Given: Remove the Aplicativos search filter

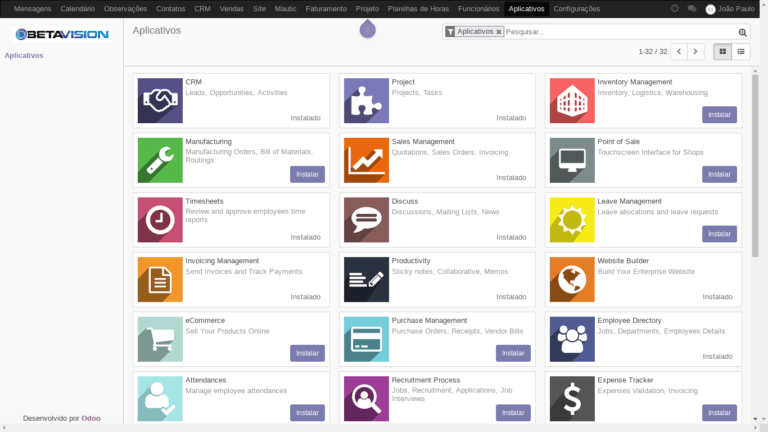Looking at the screenshot, I should coord(499,32).
